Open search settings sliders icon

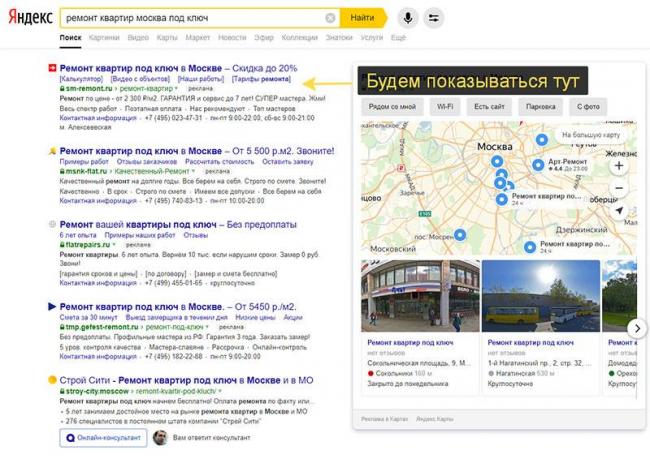coord(434,18)
